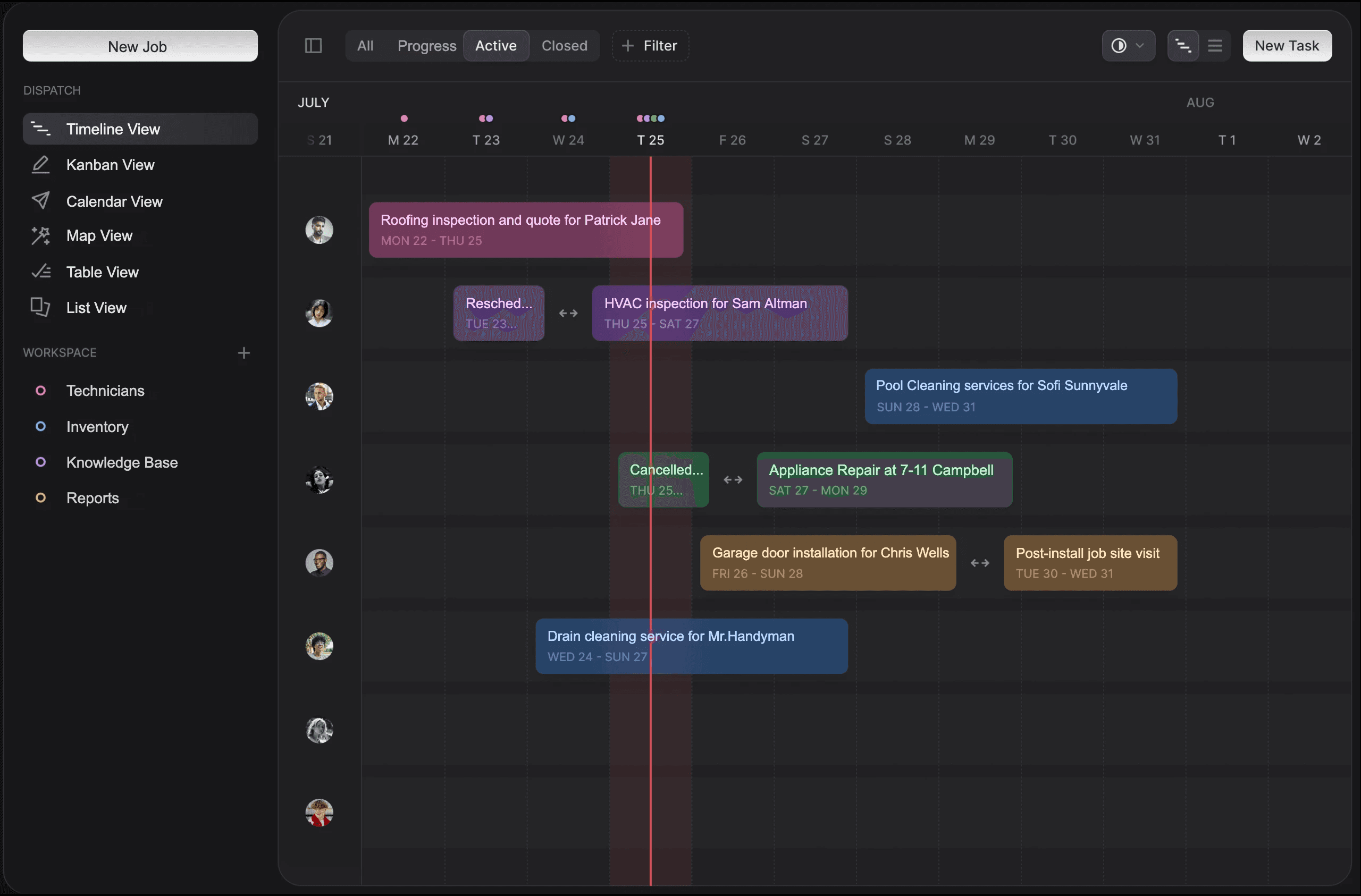1361x896 pixels.
Task: Expand the Technicians workspace item
Action: pos(105,391)
